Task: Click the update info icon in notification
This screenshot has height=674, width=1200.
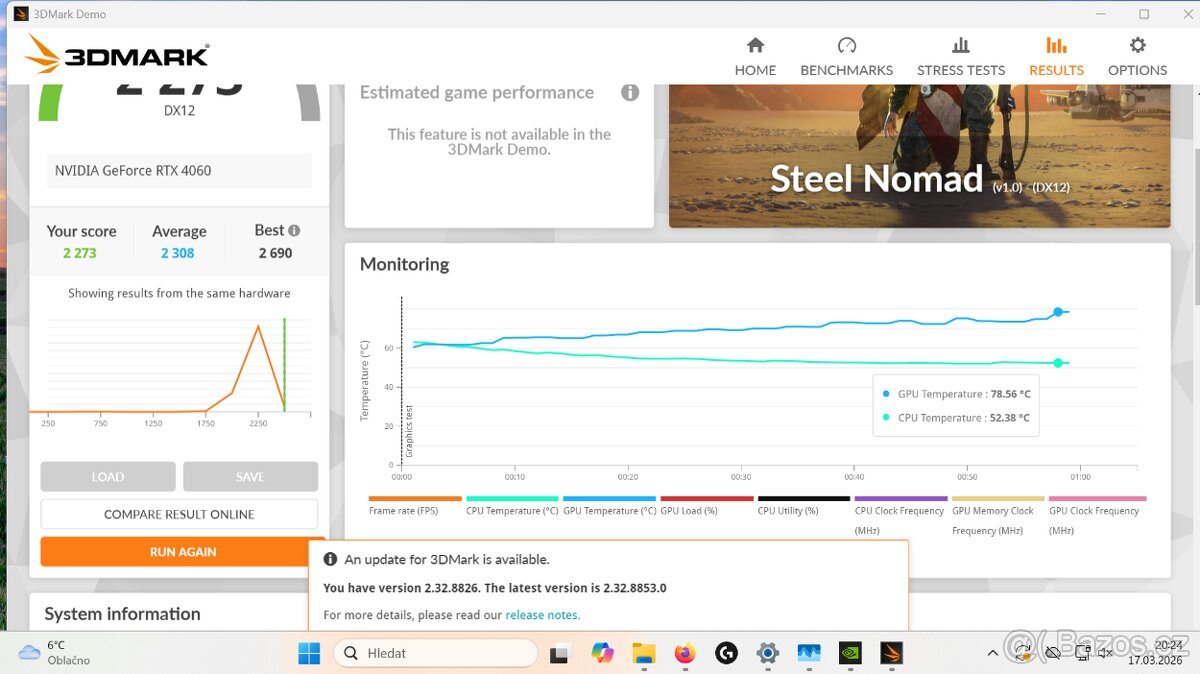Action: tap(330, 560)
